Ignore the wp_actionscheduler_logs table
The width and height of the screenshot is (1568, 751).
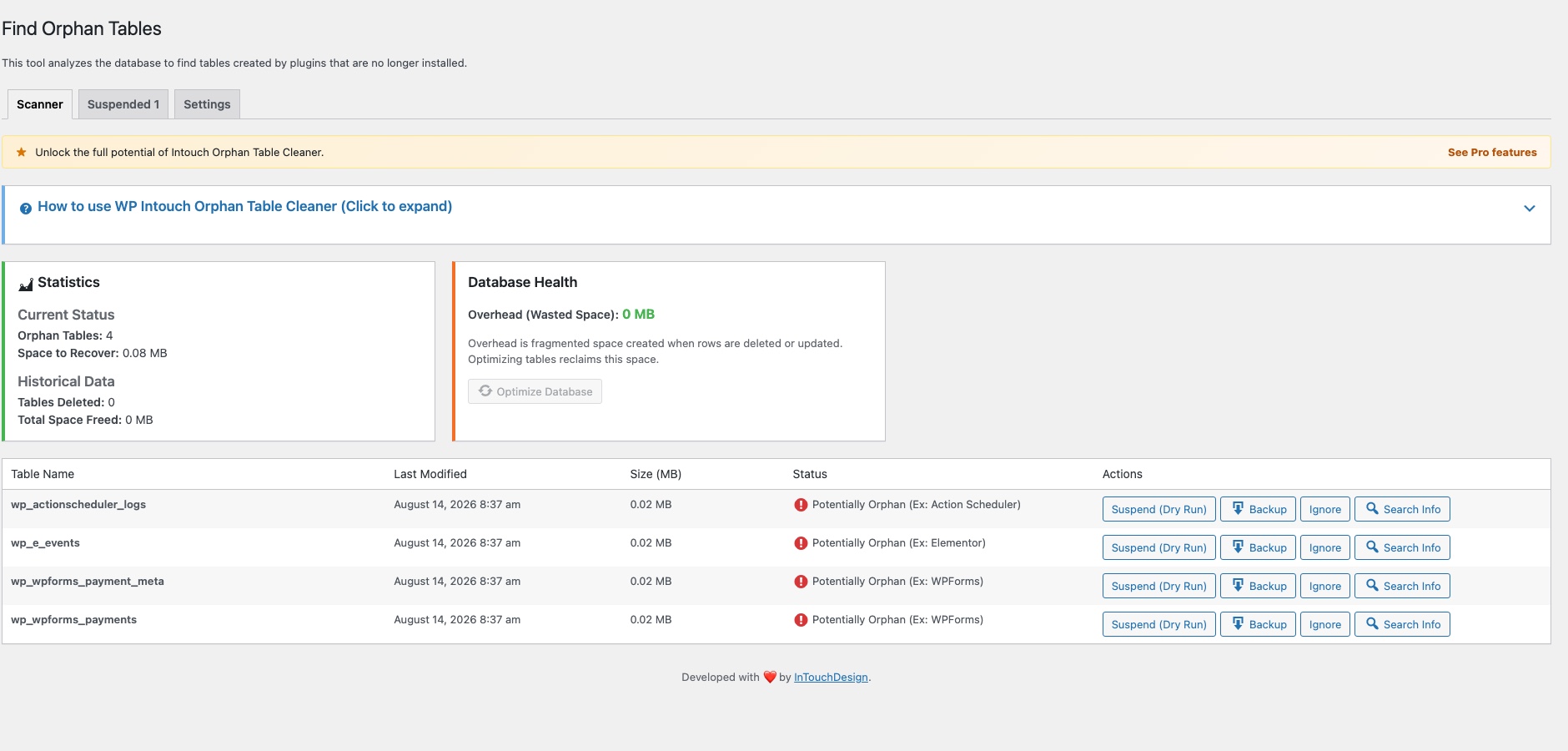(1325, 509)
